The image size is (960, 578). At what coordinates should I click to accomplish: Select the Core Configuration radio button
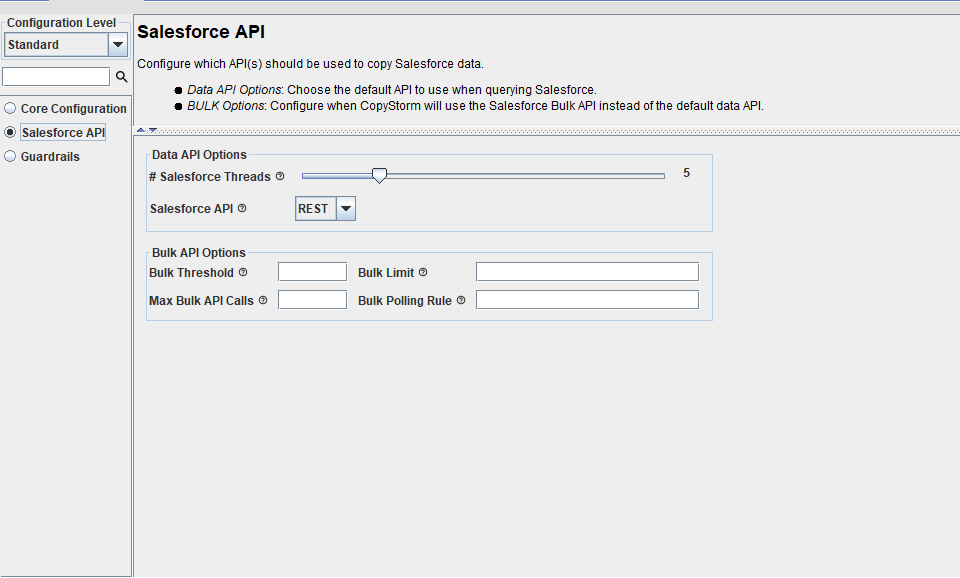click(10, 108)
